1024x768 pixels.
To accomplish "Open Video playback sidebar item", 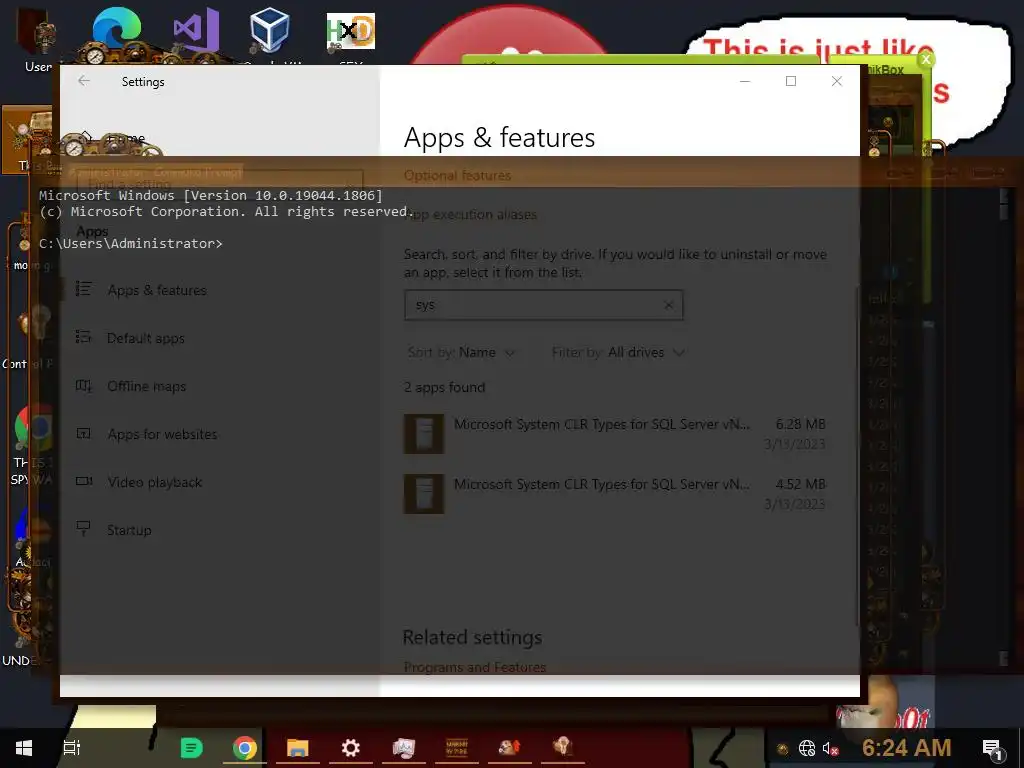I will click(x=154, y=482).
